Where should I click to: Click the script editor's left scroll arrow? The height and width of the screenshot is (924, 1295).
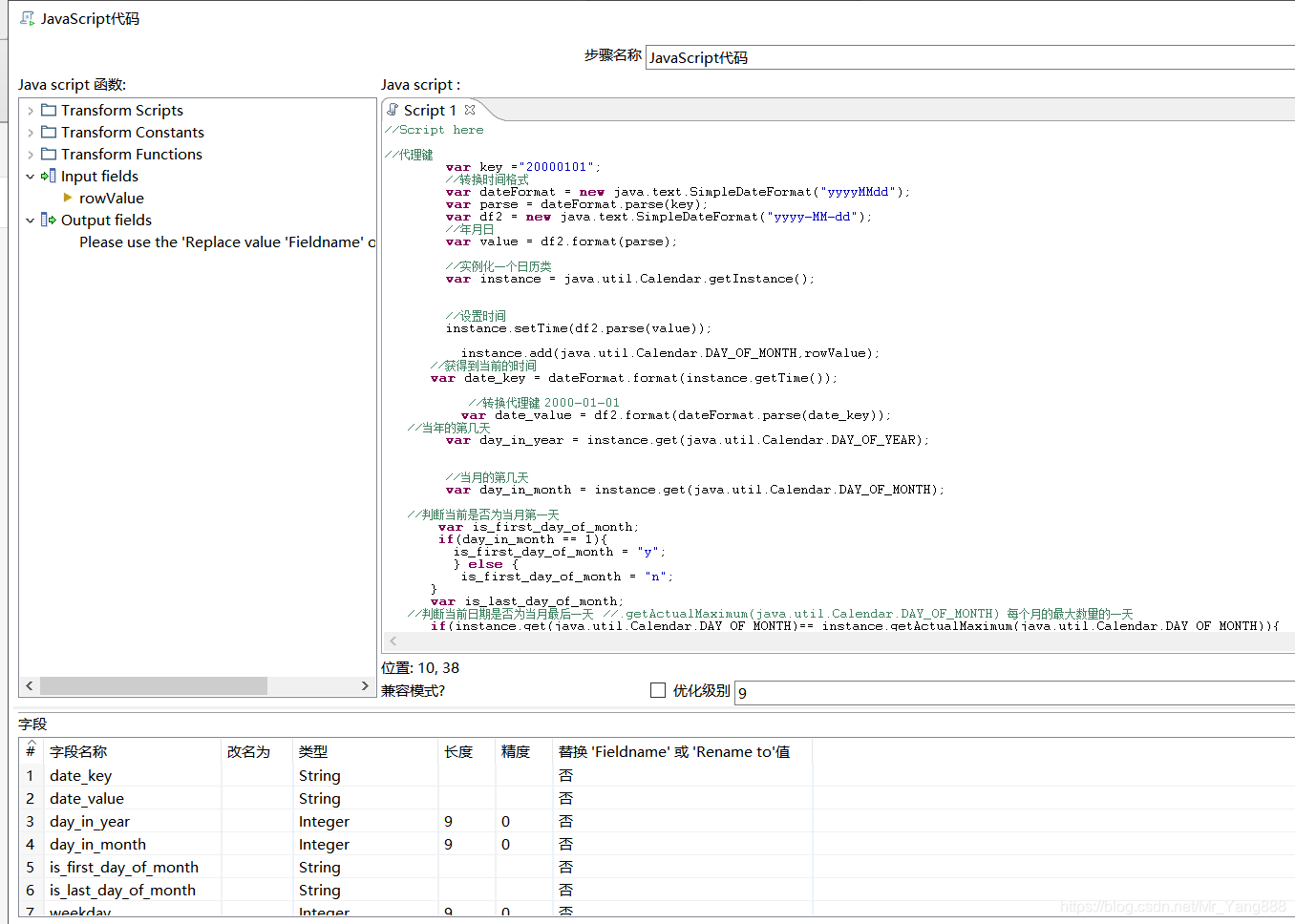click(393, 641)
